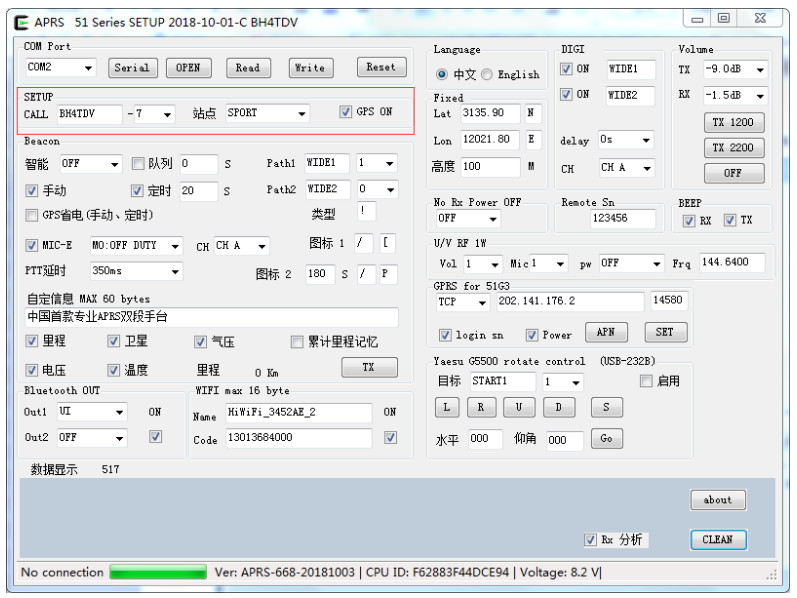The image size is (797, 598).
Task: Click the CLEAN button
Action: pos(718,540)
